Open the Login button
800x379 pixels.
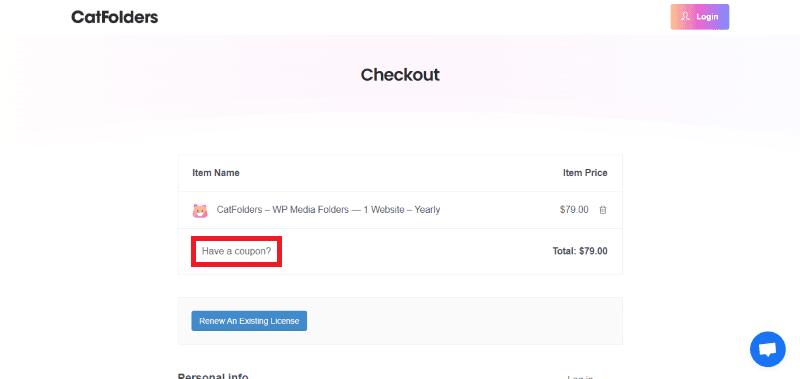coord(699,17)
